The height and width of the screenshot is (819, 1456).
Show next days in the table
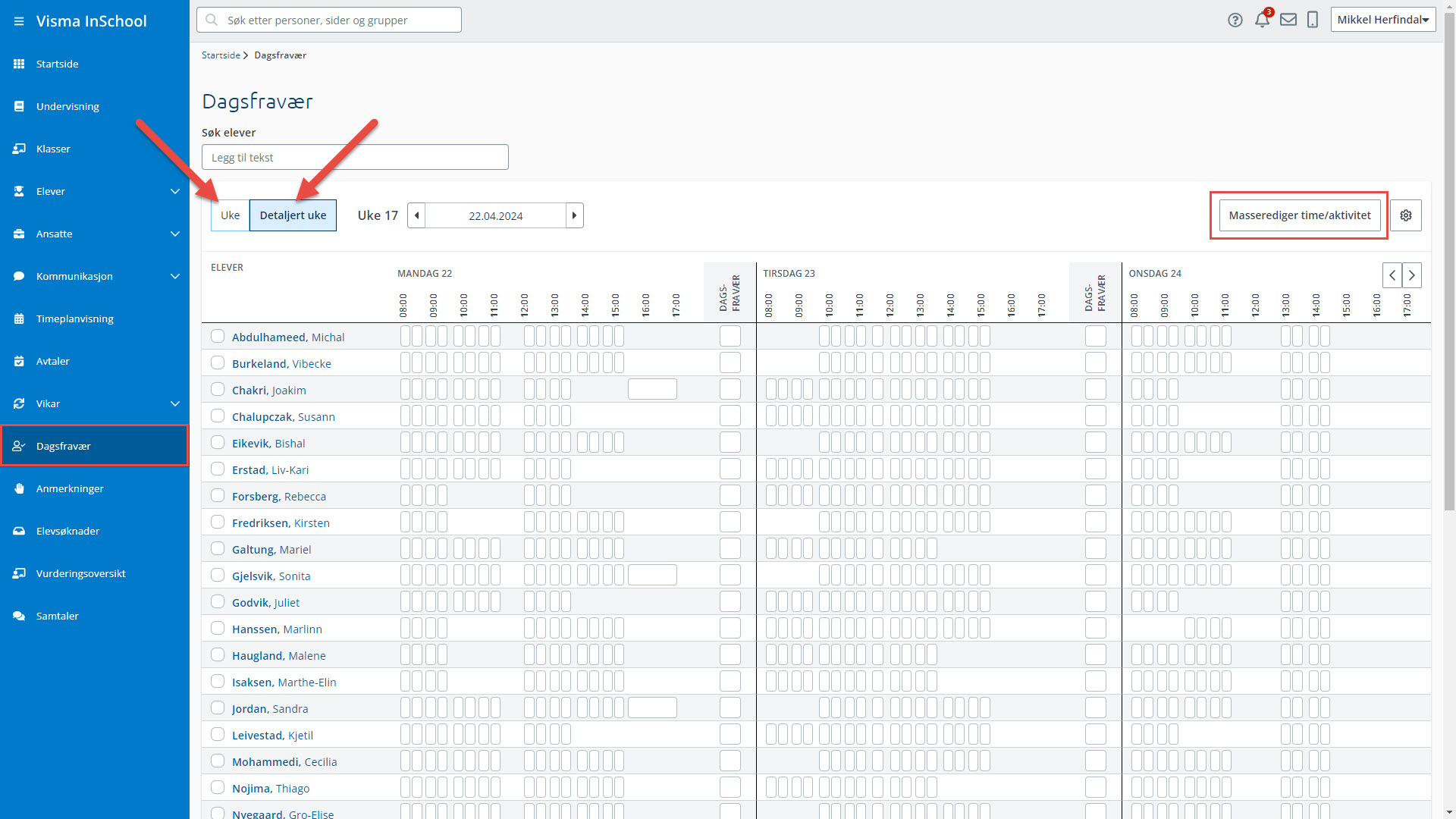coord(1412,275)
